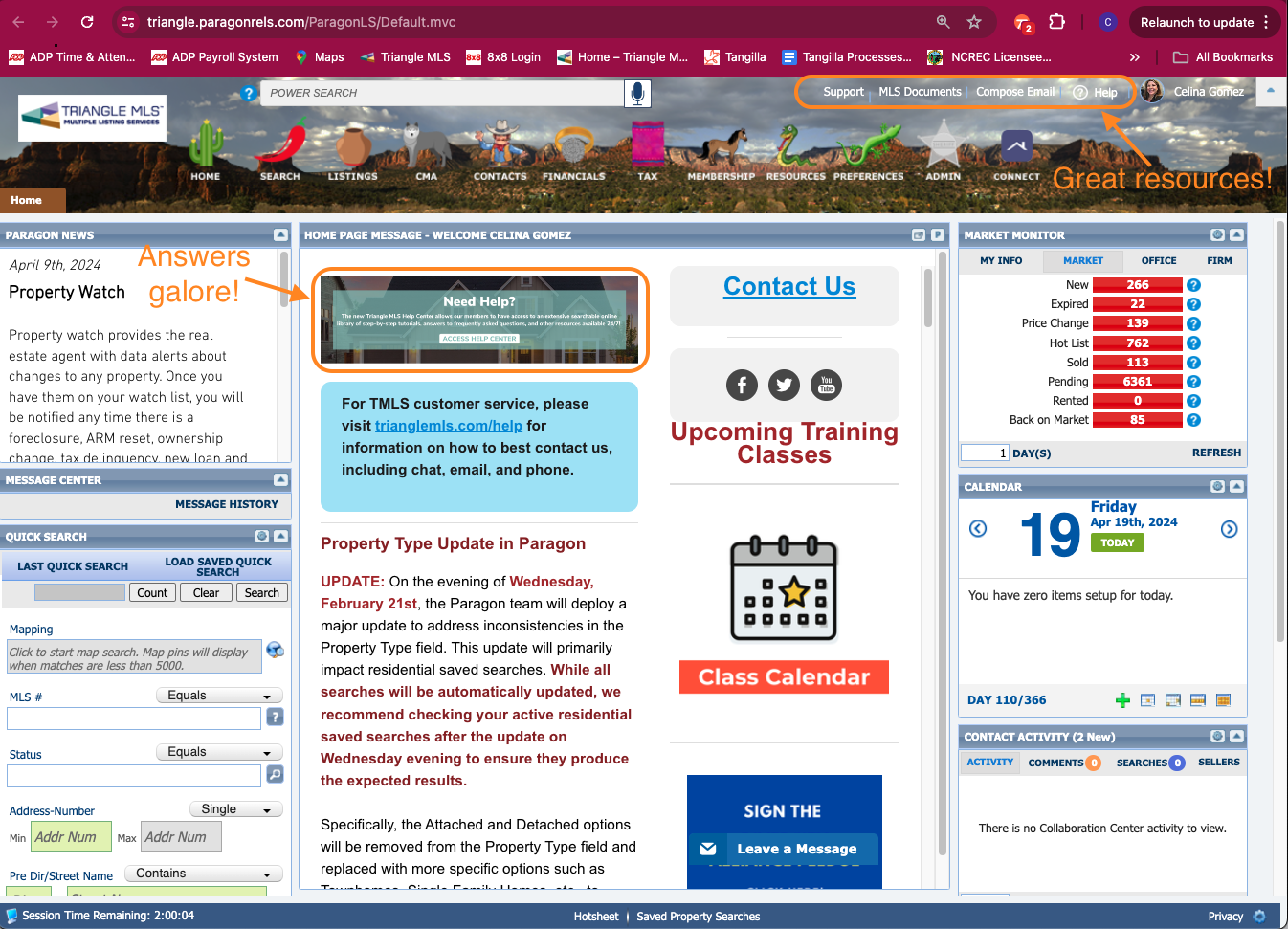Image resolution: width=1288 pixels, height=929 pixels.
Task: Bookmark this page with the star icon
Action: point(974,22)
